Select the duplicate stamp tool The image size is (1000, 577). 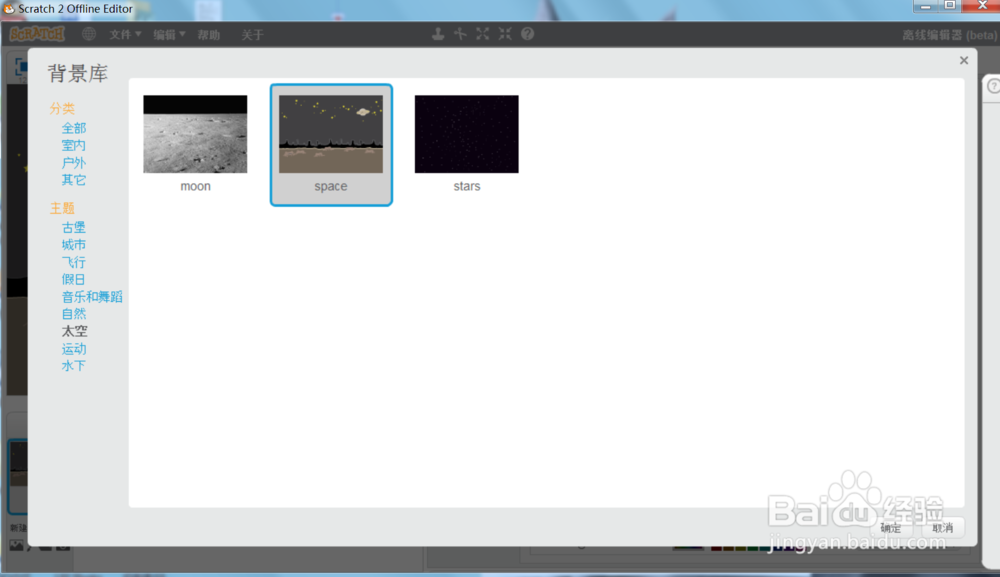pos(438,34)
